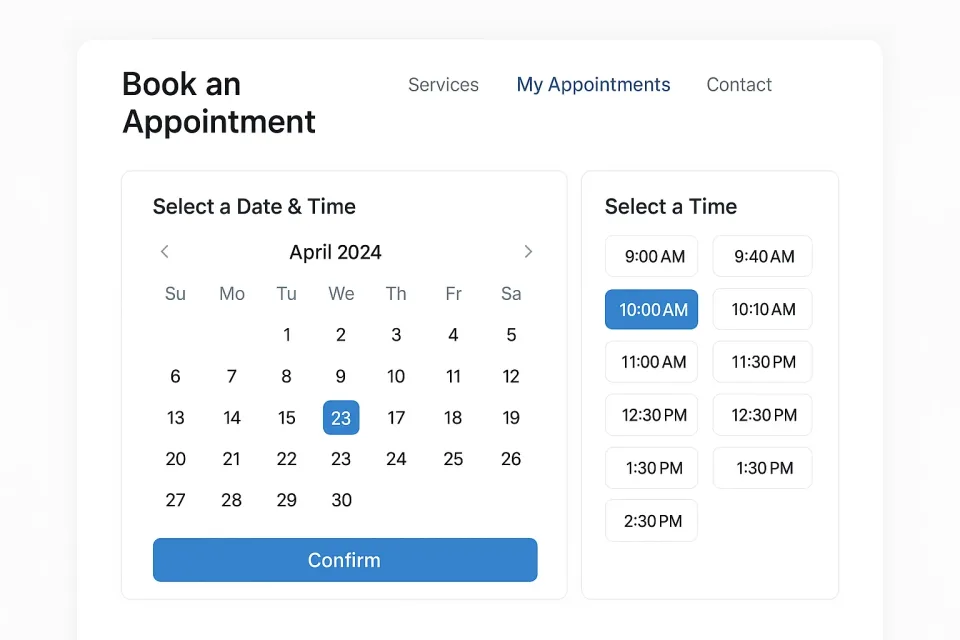Advance to next month using right chevron

pos(528,252)
